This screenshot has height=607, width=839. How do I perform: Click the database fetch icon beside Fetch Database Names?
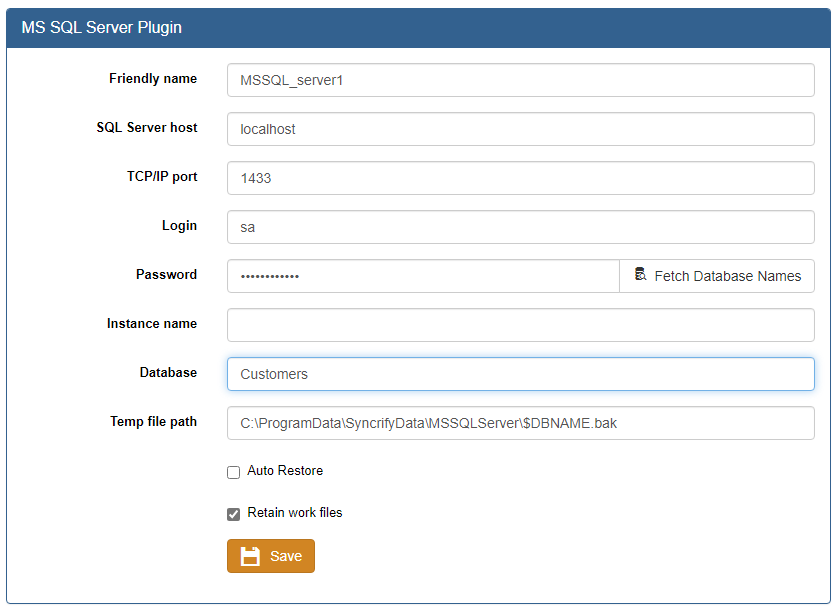(639, 275)
